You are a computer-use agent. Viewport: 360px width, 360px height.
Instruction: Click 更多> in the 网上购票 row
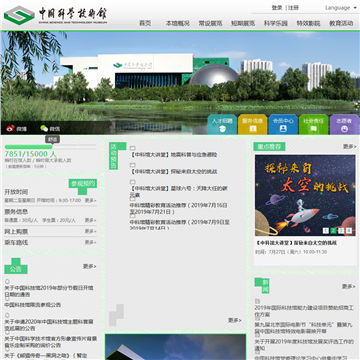pyautogui.click(x=90, y=231)
